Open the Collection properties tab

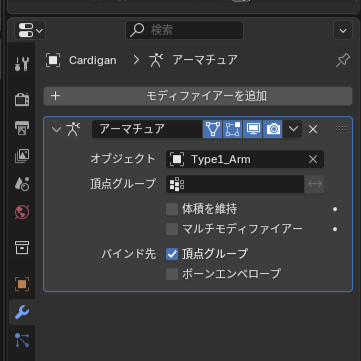tap(22, 248)
